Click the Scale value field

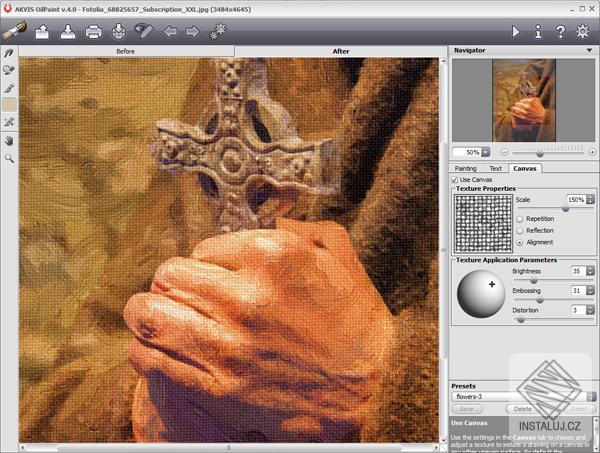pyautogui.click(x=576, y=199)
